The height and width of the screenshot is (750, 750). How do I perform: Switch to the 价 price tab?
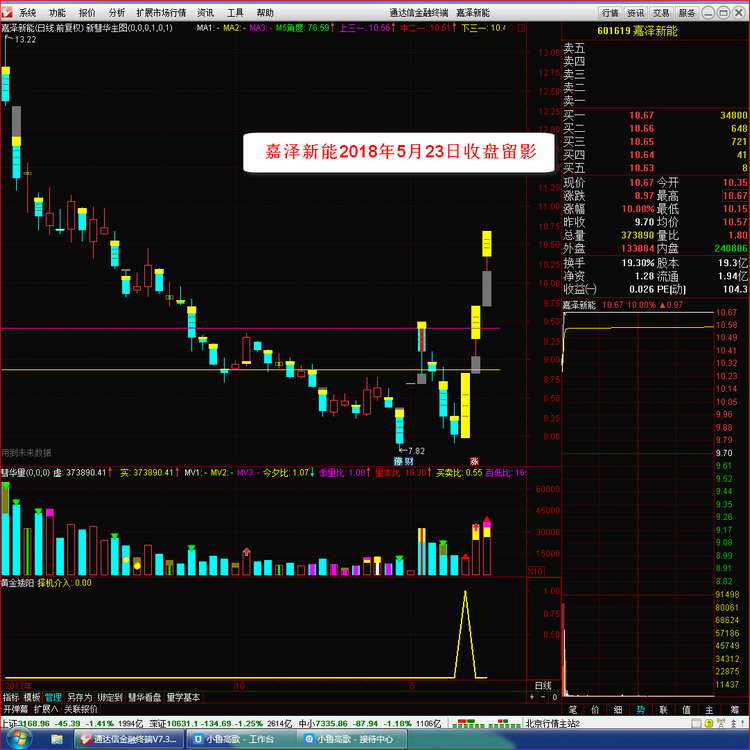596,710
